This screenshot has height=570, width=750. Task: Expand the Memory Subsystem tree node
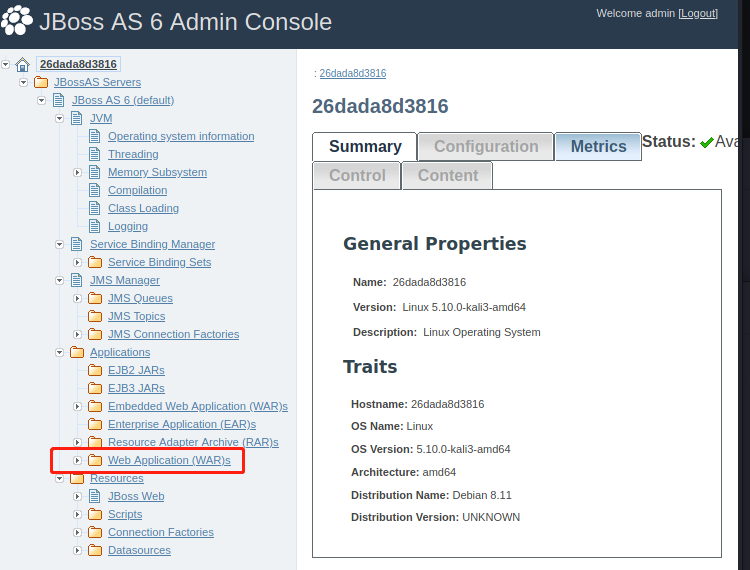coord(78,172)
